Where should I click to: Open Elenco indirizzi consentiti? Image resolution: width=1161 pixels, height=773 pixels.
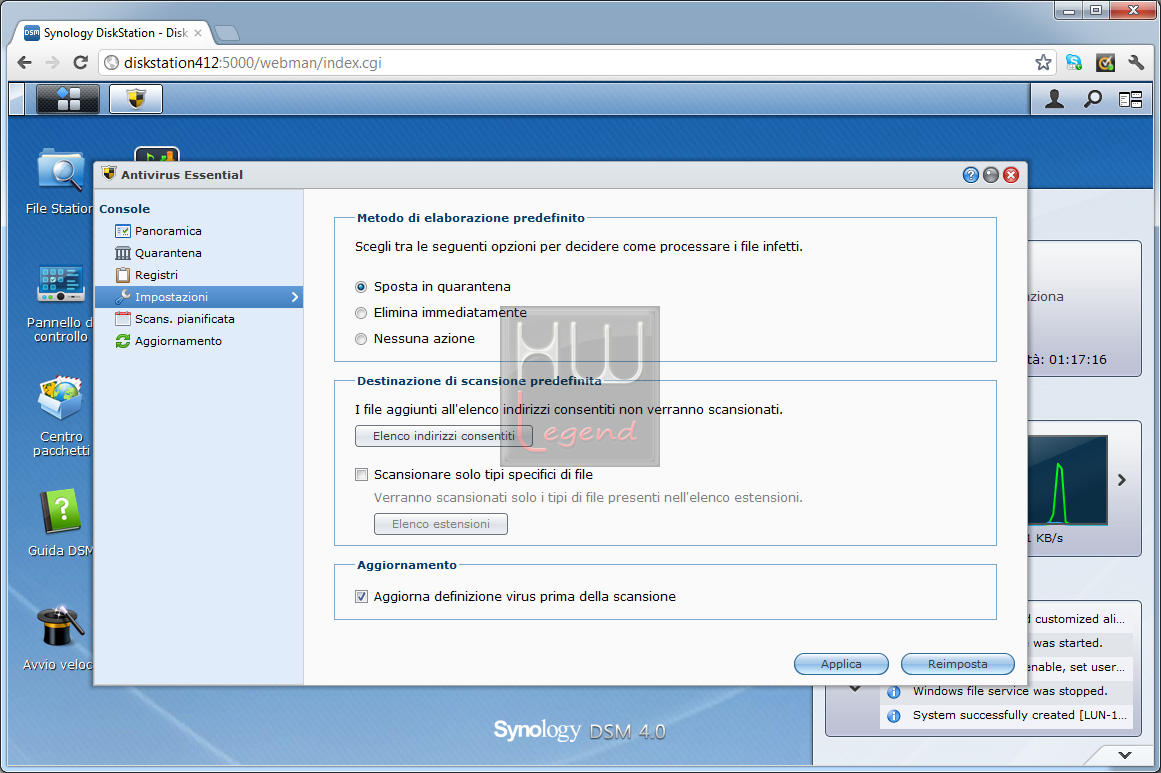tap(444, 436)
